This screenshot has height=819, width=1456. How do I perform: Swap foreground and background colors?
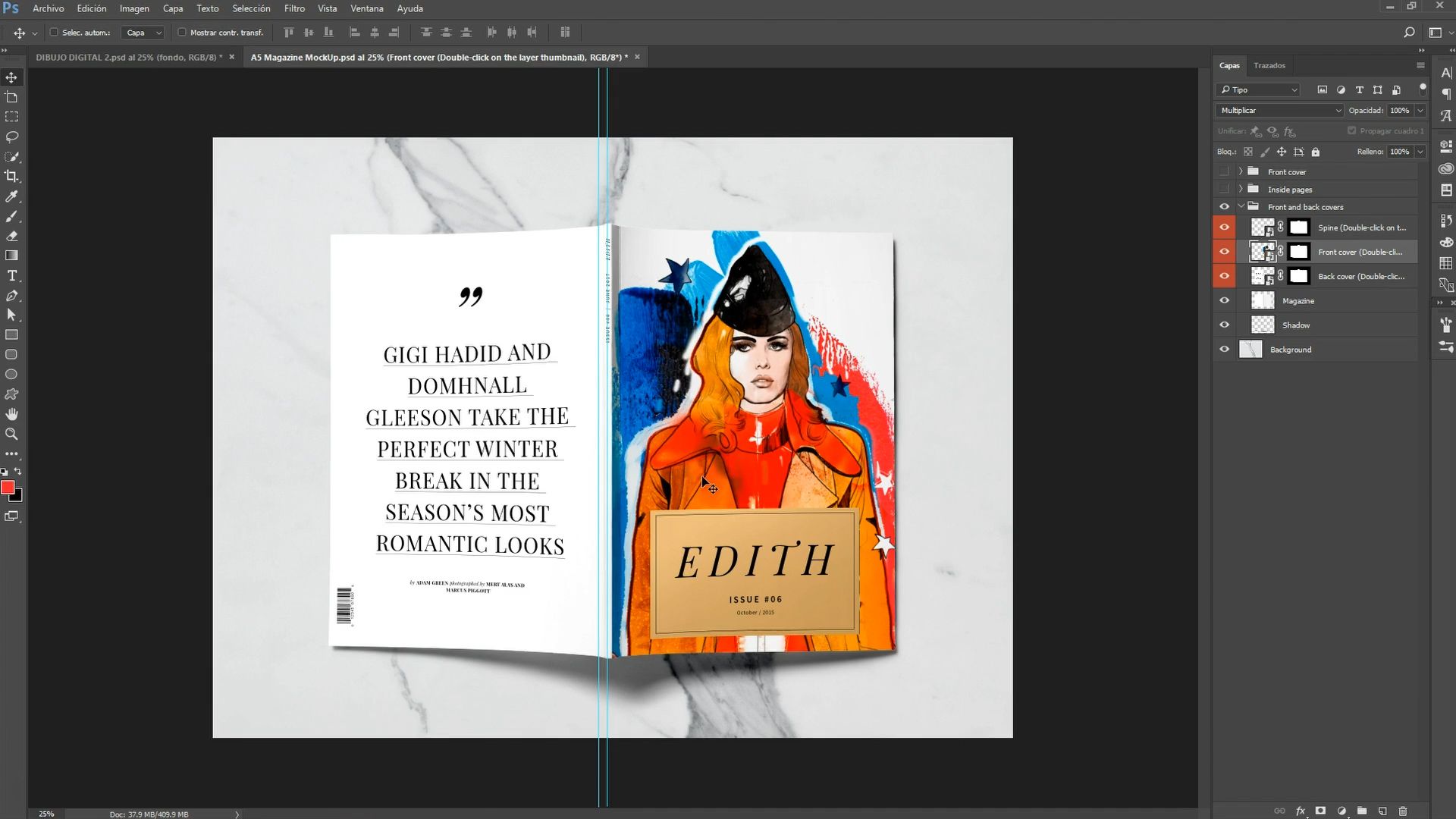click(x=18, y=472)
